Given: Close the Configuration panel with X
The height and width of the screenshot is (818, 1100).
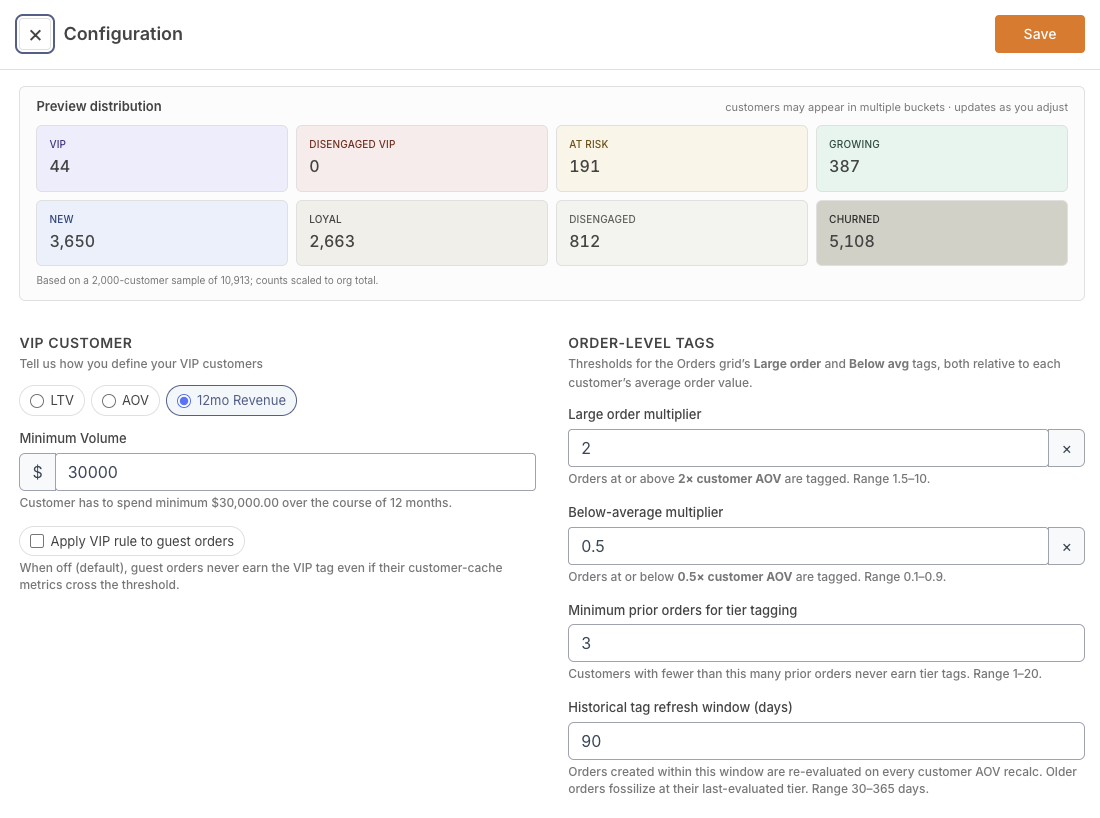Looking at the screenshot, I should (x=35, y=34).
